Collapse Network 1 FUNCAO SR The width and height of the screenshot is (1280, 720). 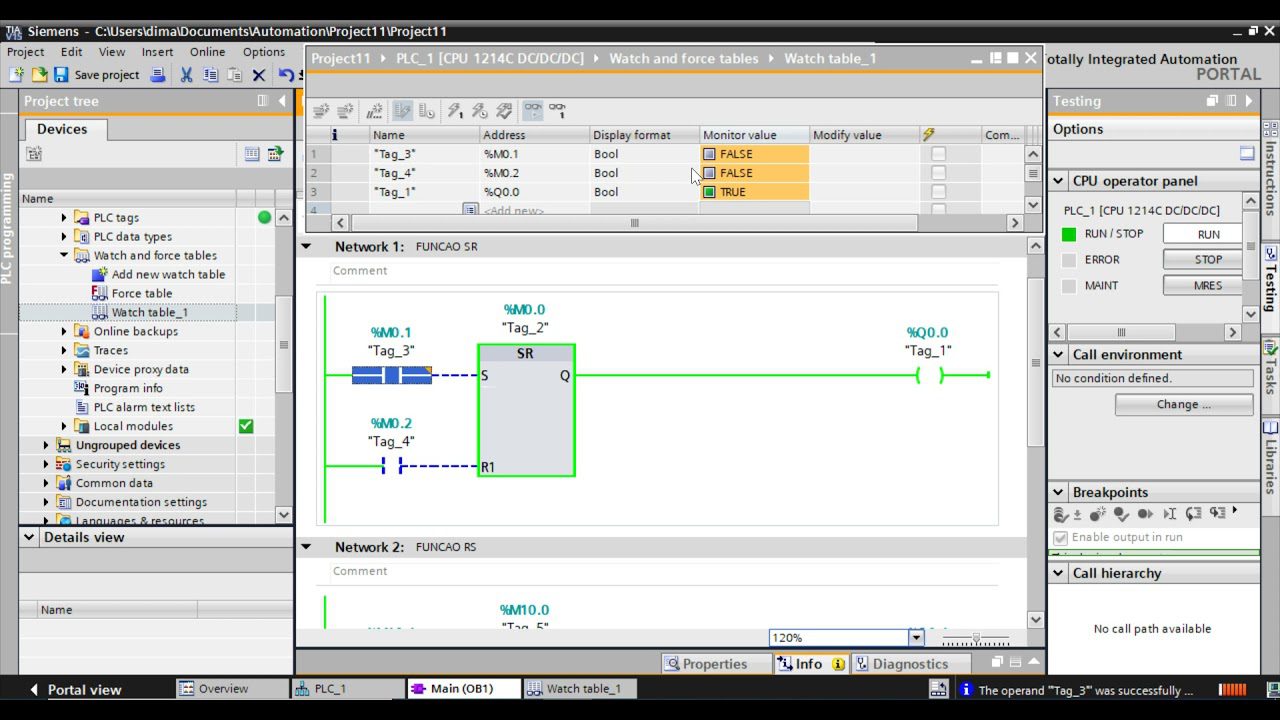click(x=306, y=246)
